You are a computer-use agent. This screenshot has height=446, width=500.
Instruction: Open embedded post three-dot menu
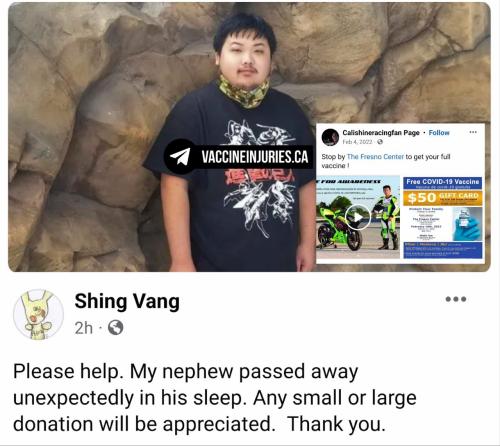[x=473, y=132]
